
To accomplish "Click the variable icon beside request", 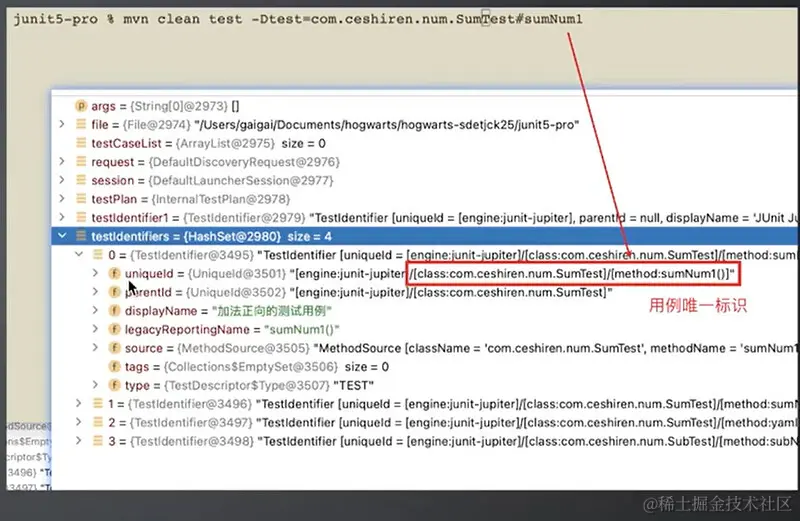I will point(81,161).
